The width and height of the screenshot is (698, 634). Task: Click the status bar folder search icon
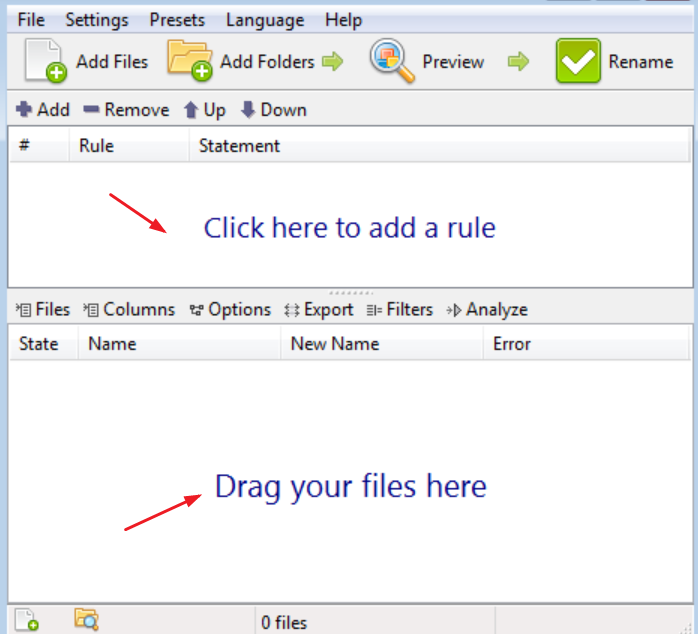pyautogui.click(x=87, y=619)
